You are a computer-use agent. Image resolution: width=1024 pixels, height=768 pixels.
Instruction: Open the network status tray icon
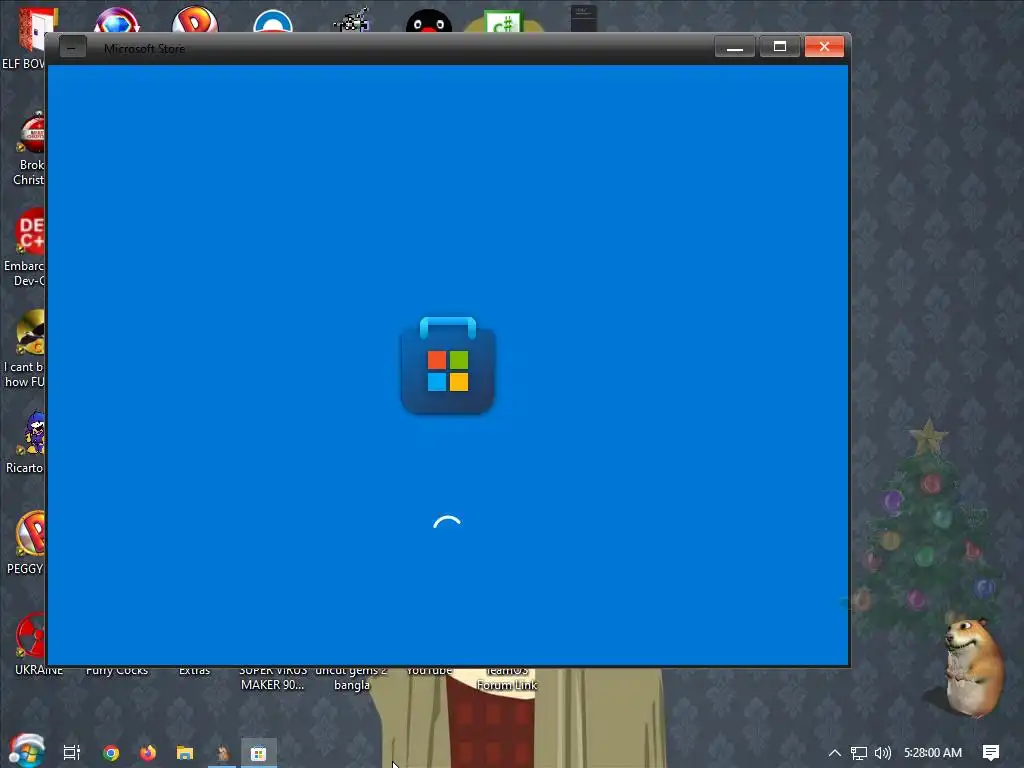[859, 753]
